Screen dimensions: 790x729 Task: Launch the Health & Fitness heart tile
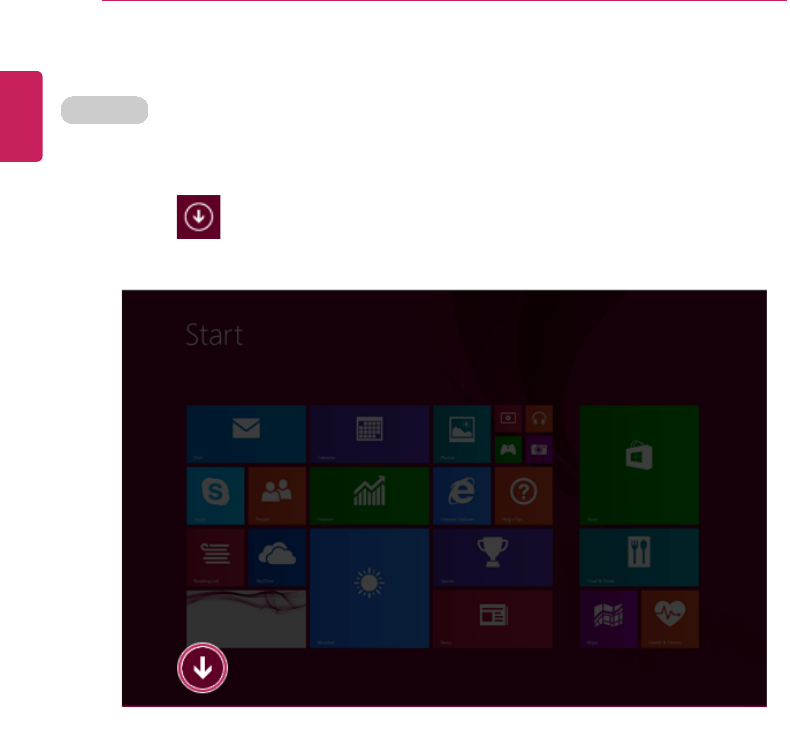tap(670, 619)
